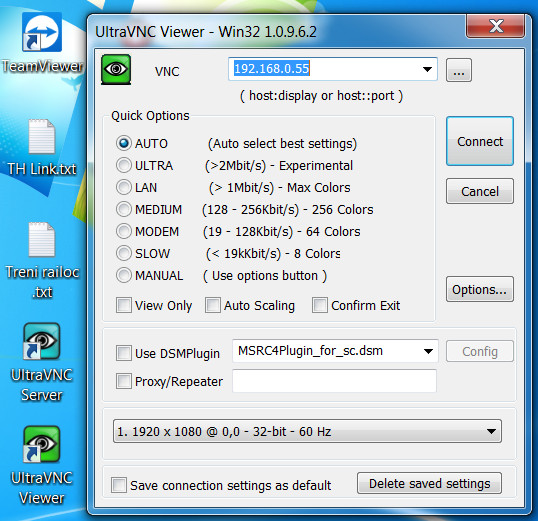Click the Delete saved settings button
Viewport: 538px width, 521px height.
[x=429, y=483]
